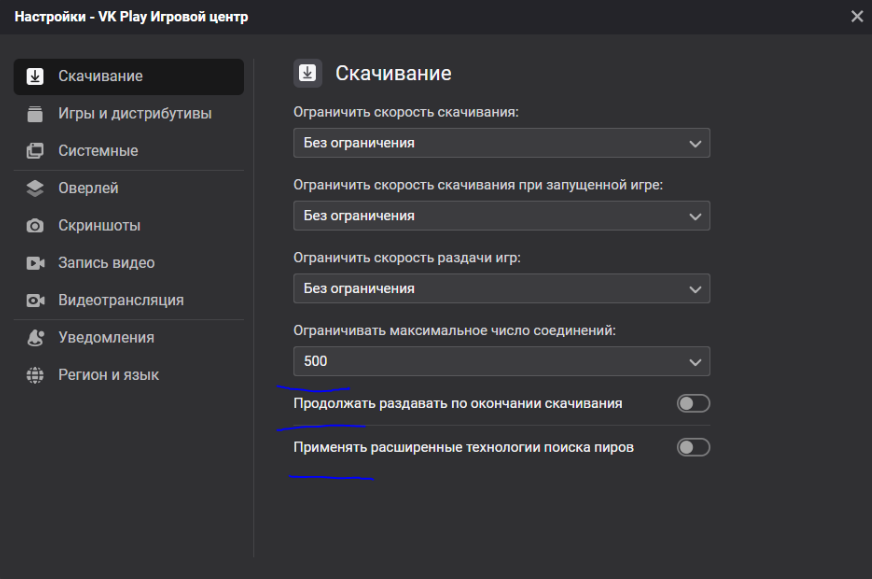
Task: Enable continue seeding after download toggle
Action: [693, 404]
